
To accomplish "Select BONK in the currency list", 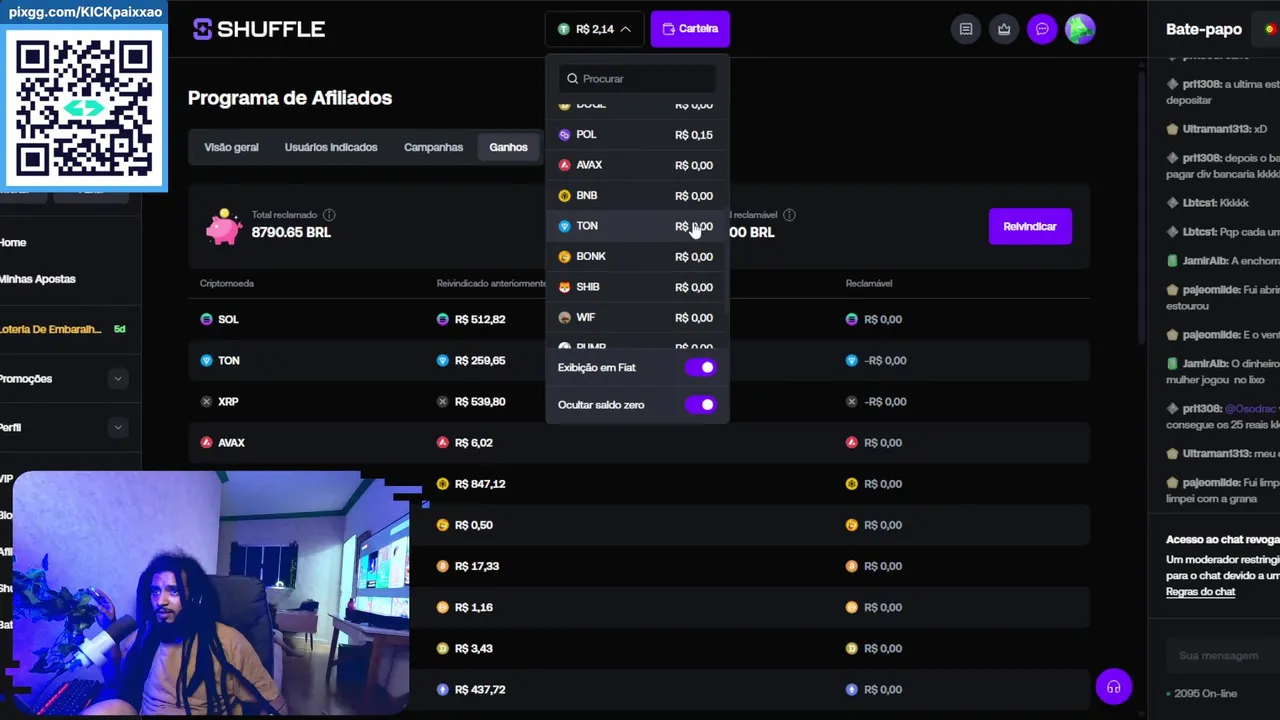I will (637, 256).
